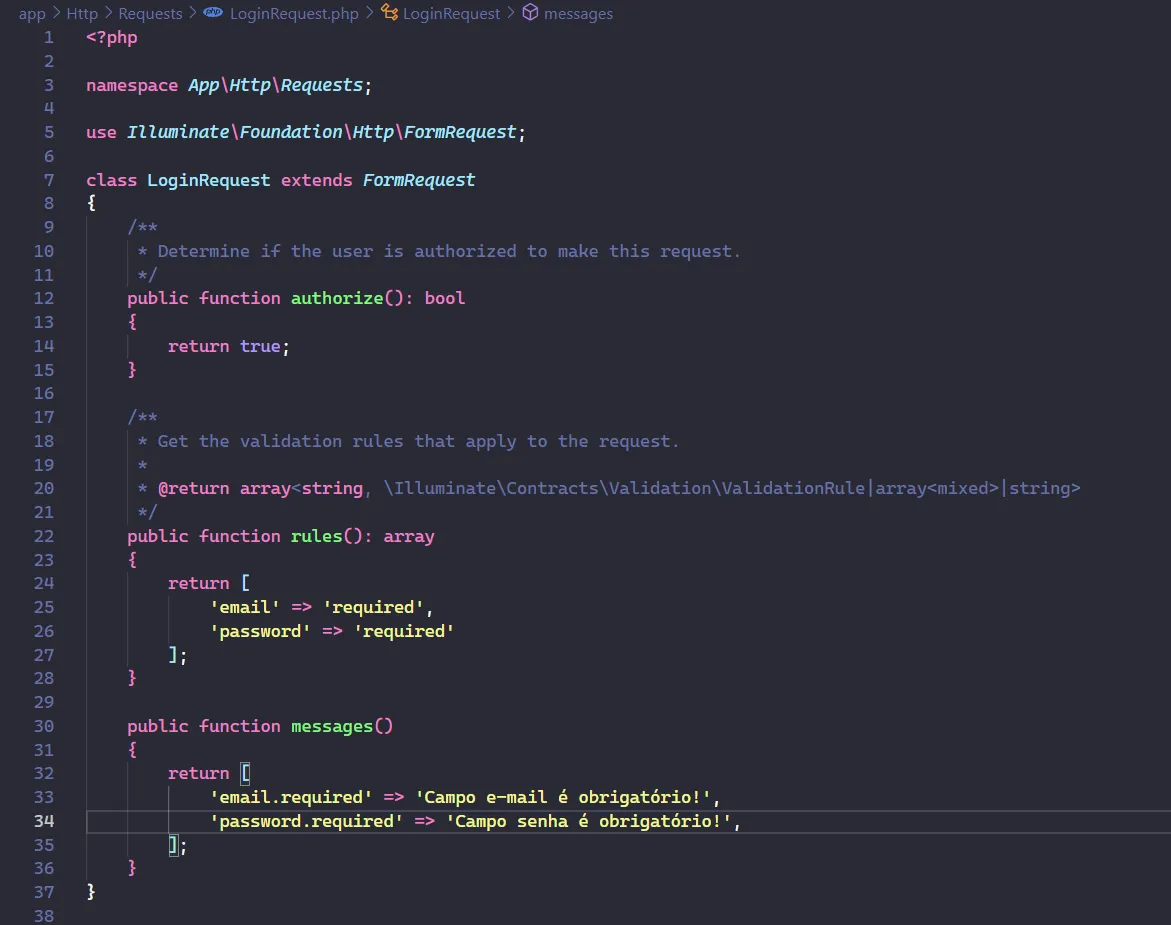The width and height of the screenshot is (1171, 925).
Task: Click line number 7 in the gutter
Action: click(x=49, y=180)
